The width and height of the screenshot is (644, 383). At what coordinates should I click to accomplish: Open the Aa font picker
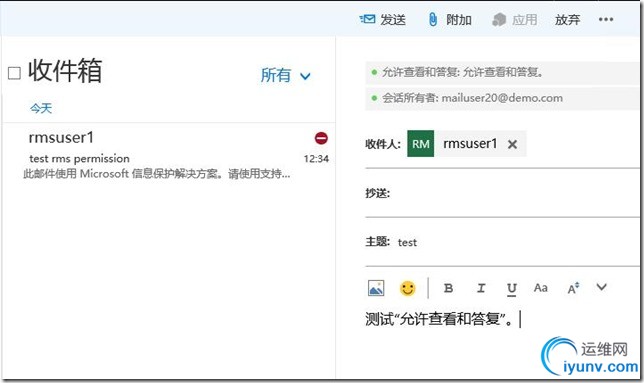click(540, 288)
